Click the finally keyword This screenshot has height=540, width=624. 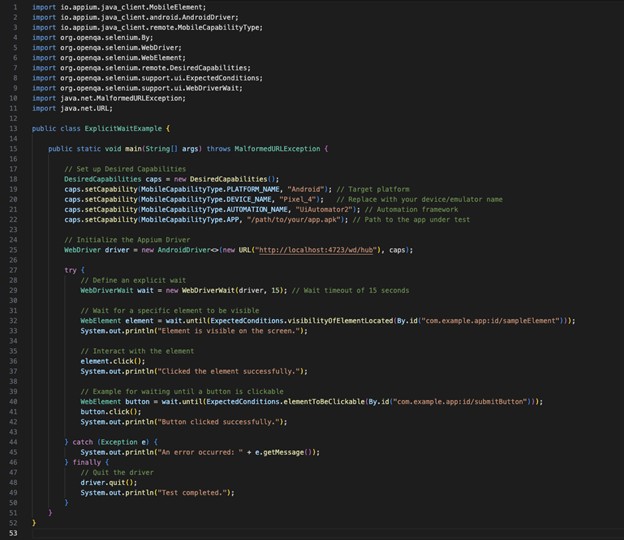coord(86,462)
